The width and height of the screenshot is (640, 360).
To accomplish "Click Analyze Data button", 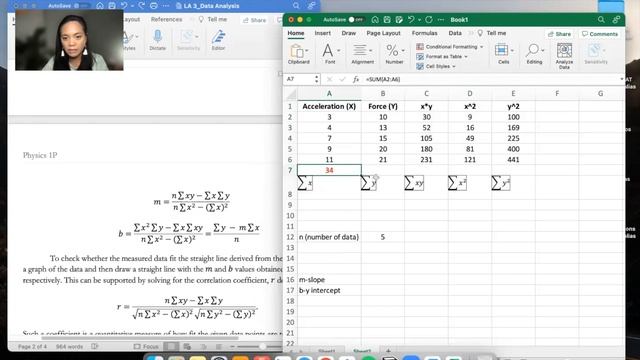I will 564,56.
